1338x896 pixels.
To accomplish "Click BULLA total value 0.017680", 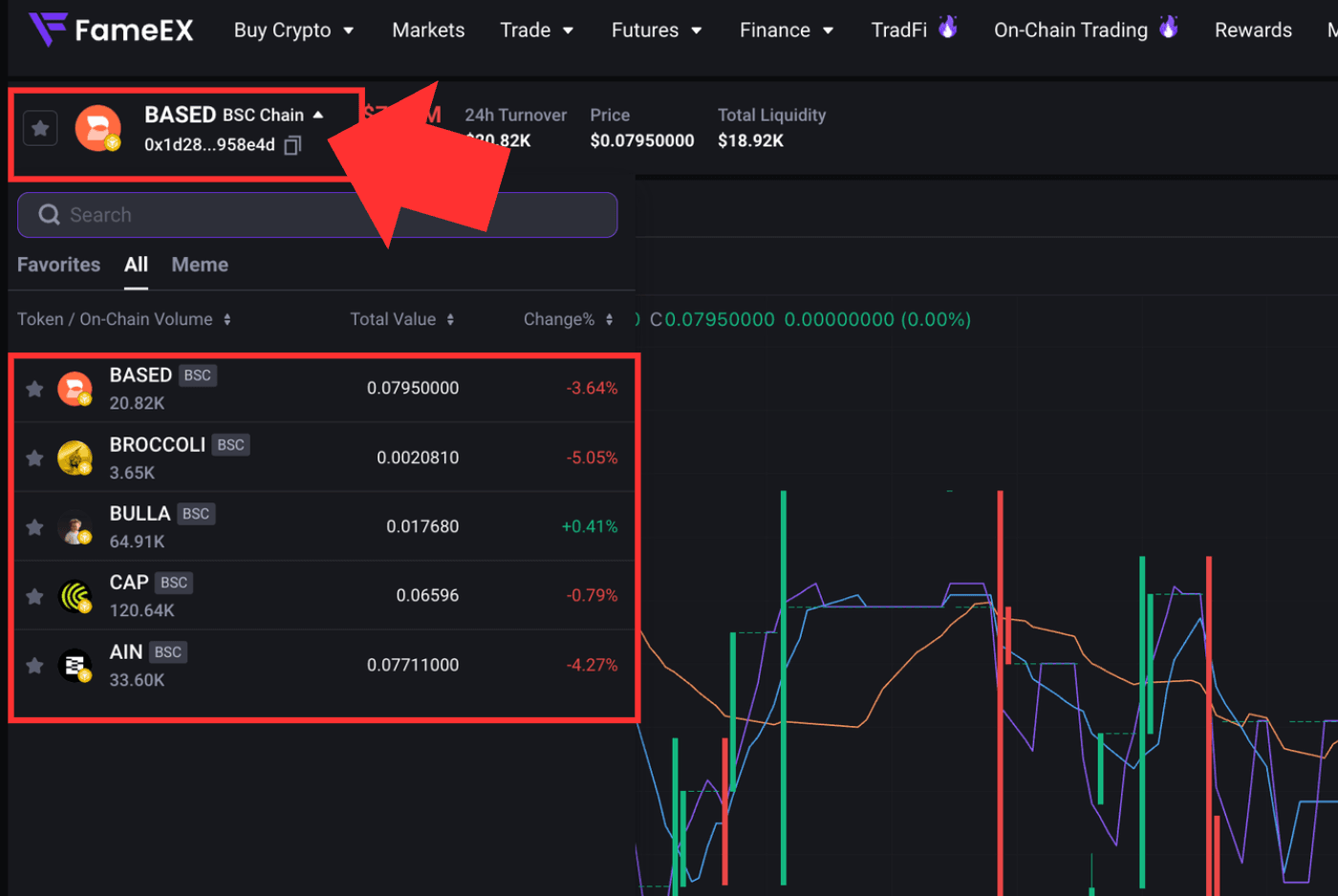I will coord(422,527).
